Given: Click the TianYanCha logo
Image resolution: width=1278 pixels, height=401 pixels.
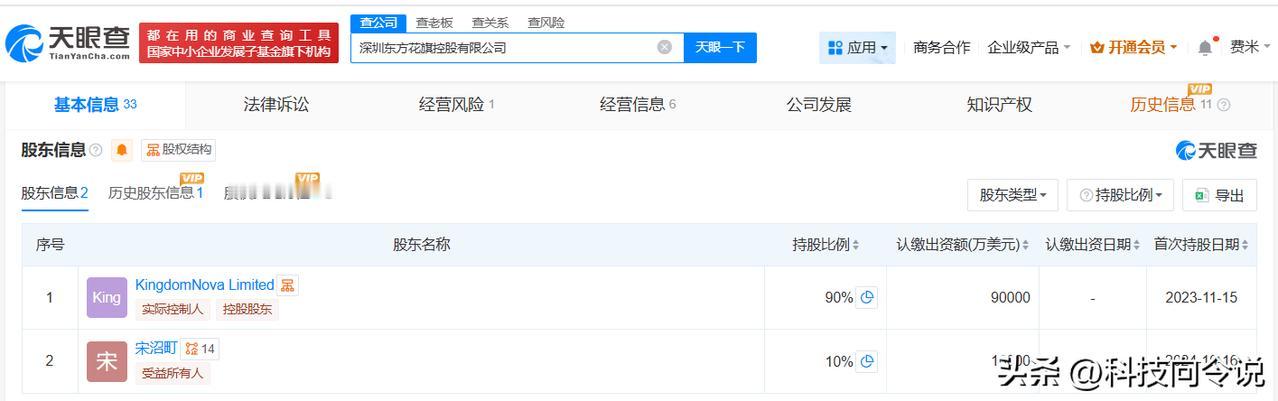Looking at the screenshot, I should coord(68,43).
